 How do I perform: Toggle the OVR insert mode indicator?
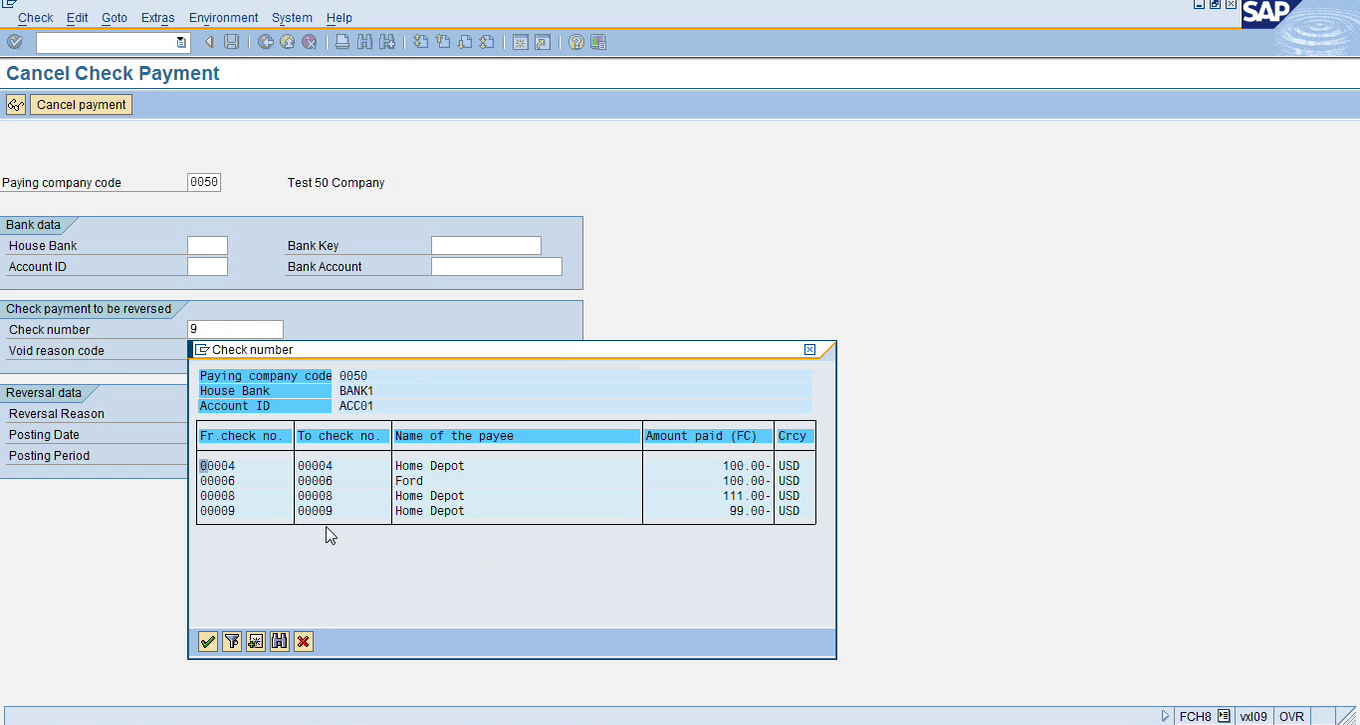pos(1292,716)
